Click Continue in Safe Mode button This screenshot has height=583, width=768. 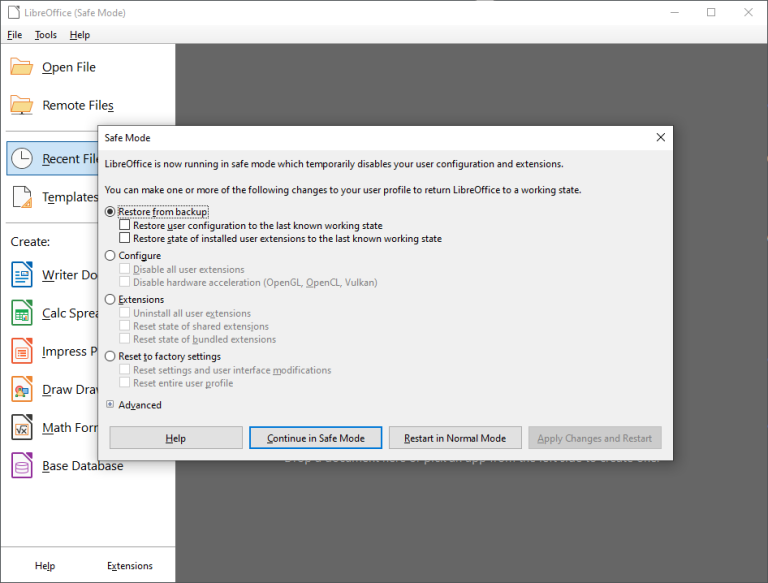click(x=315, y=438)
